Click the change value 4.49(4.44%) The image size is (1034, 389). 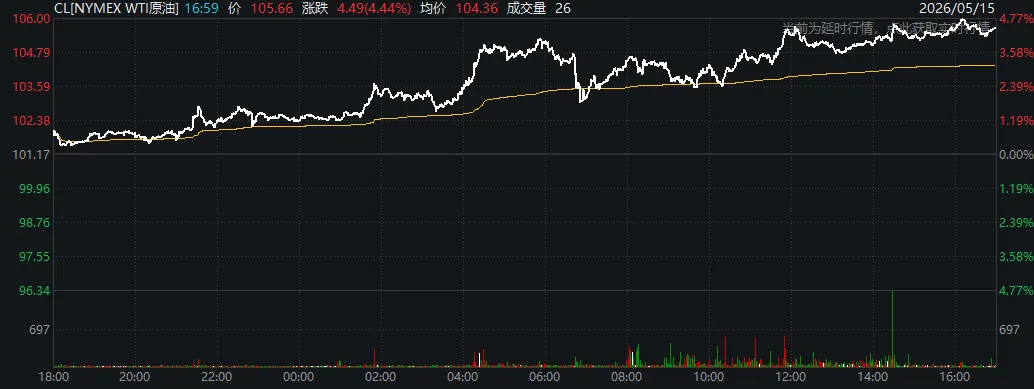click(x=374, y=8)
